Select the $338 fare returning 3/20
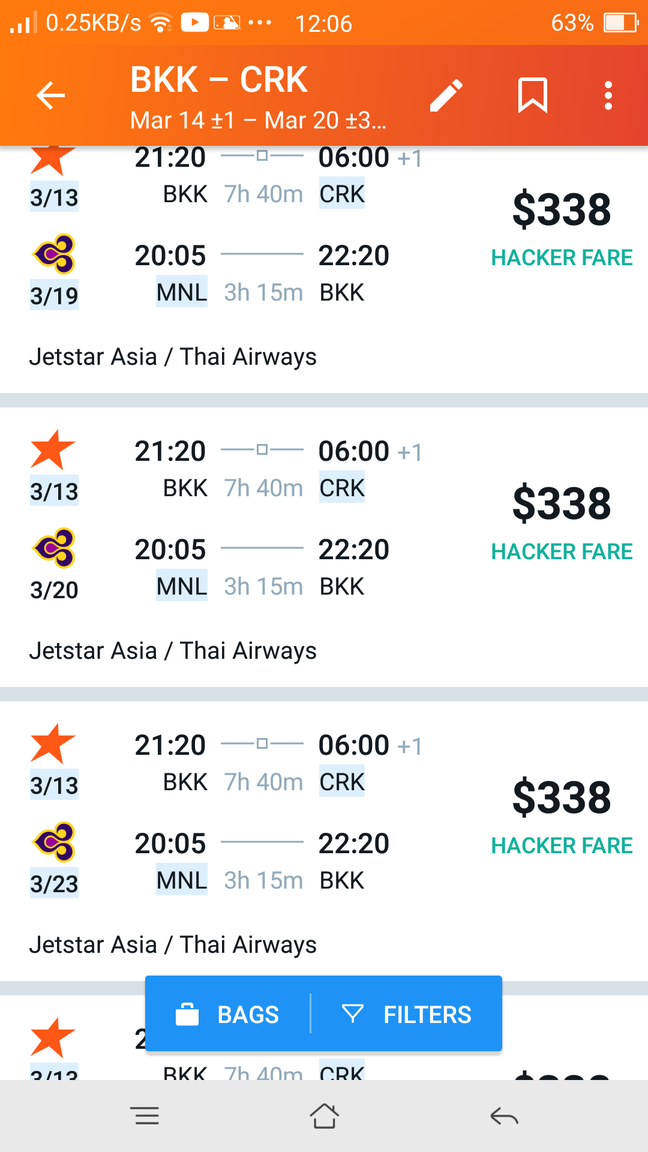This screenshot has height=1152, width=648. pyautogui.click(x=324, y=547)
